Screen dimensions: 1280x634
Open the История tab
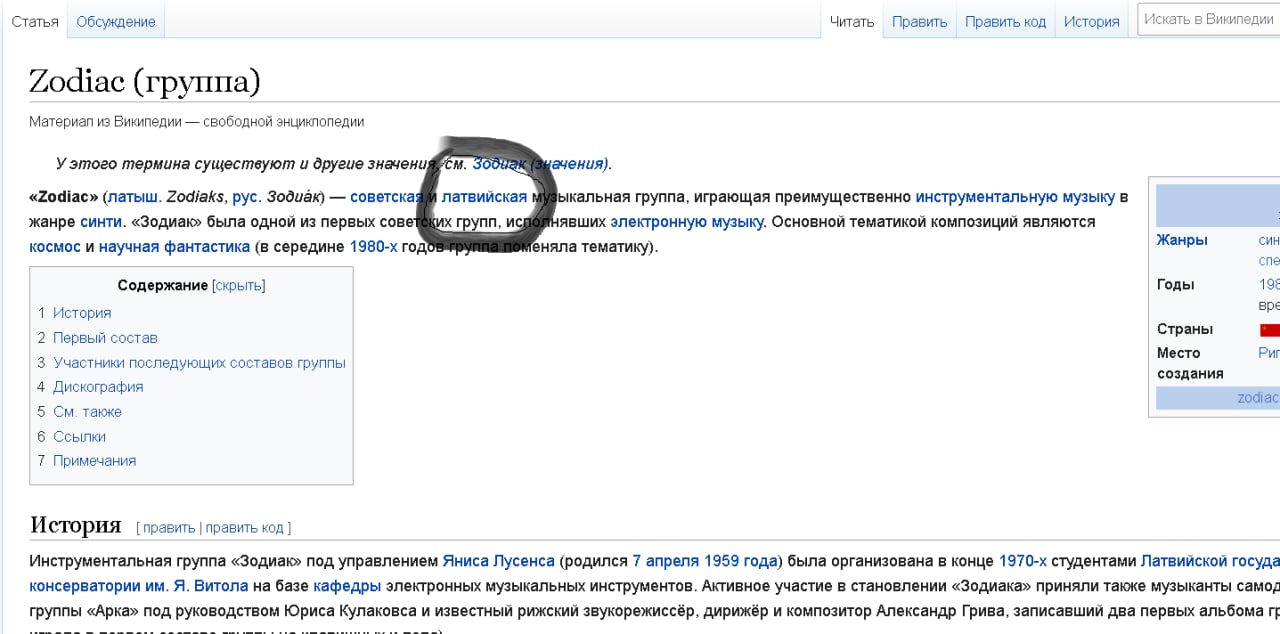[1091, 21]
